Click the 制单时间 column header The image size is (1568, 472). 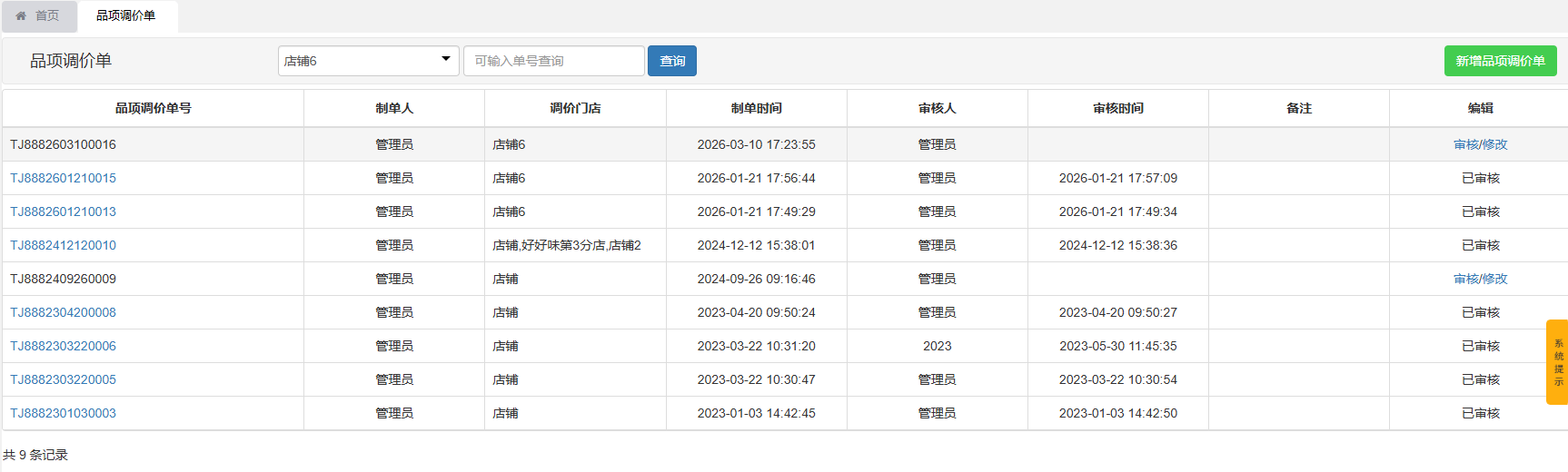coord(756,108)
